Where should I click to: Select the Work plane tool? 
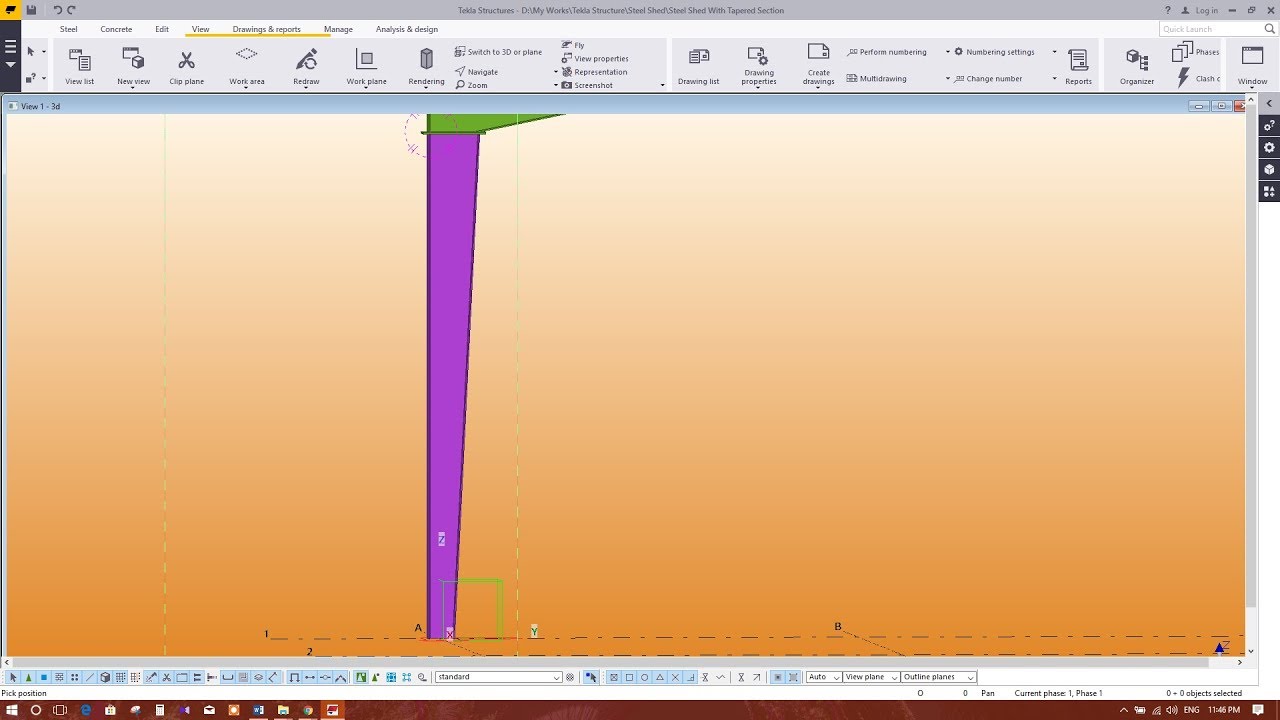(366, 62)
